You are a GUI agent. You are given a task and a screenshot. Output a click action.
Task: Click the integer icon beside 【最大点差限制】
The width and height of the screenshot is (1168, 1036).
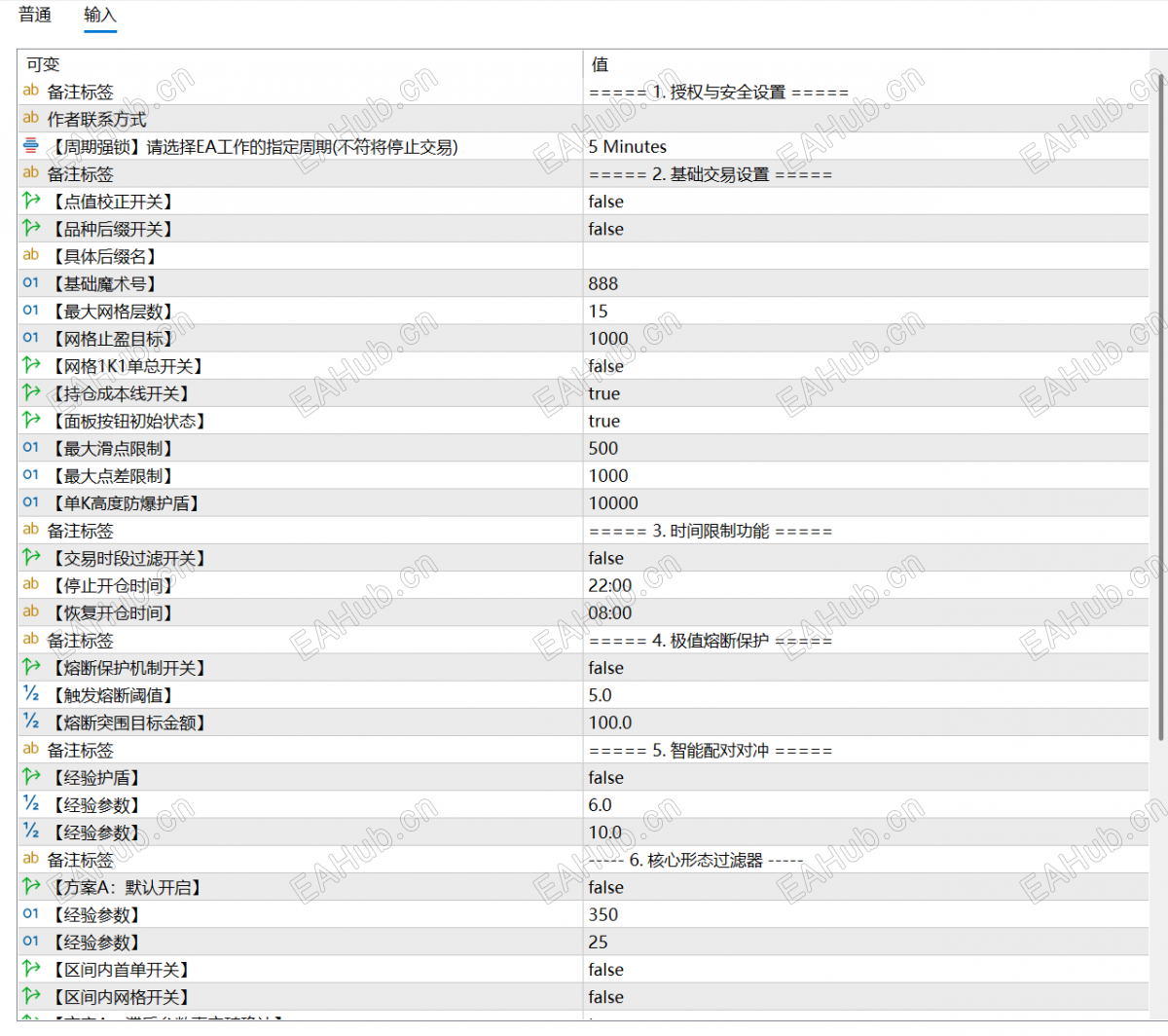(31, 475)
